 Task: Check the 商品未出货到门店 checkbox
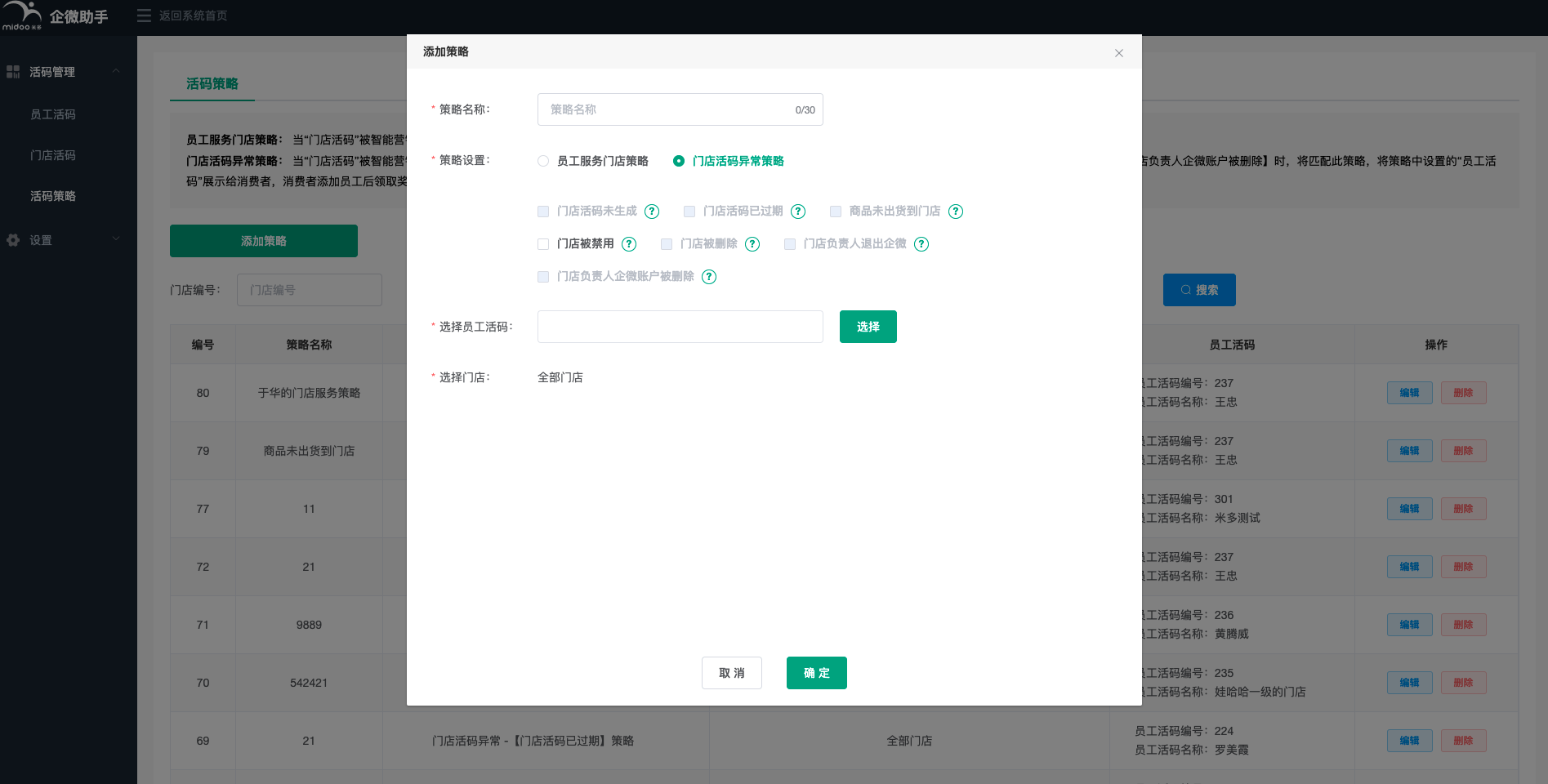[x=836, y=212]
